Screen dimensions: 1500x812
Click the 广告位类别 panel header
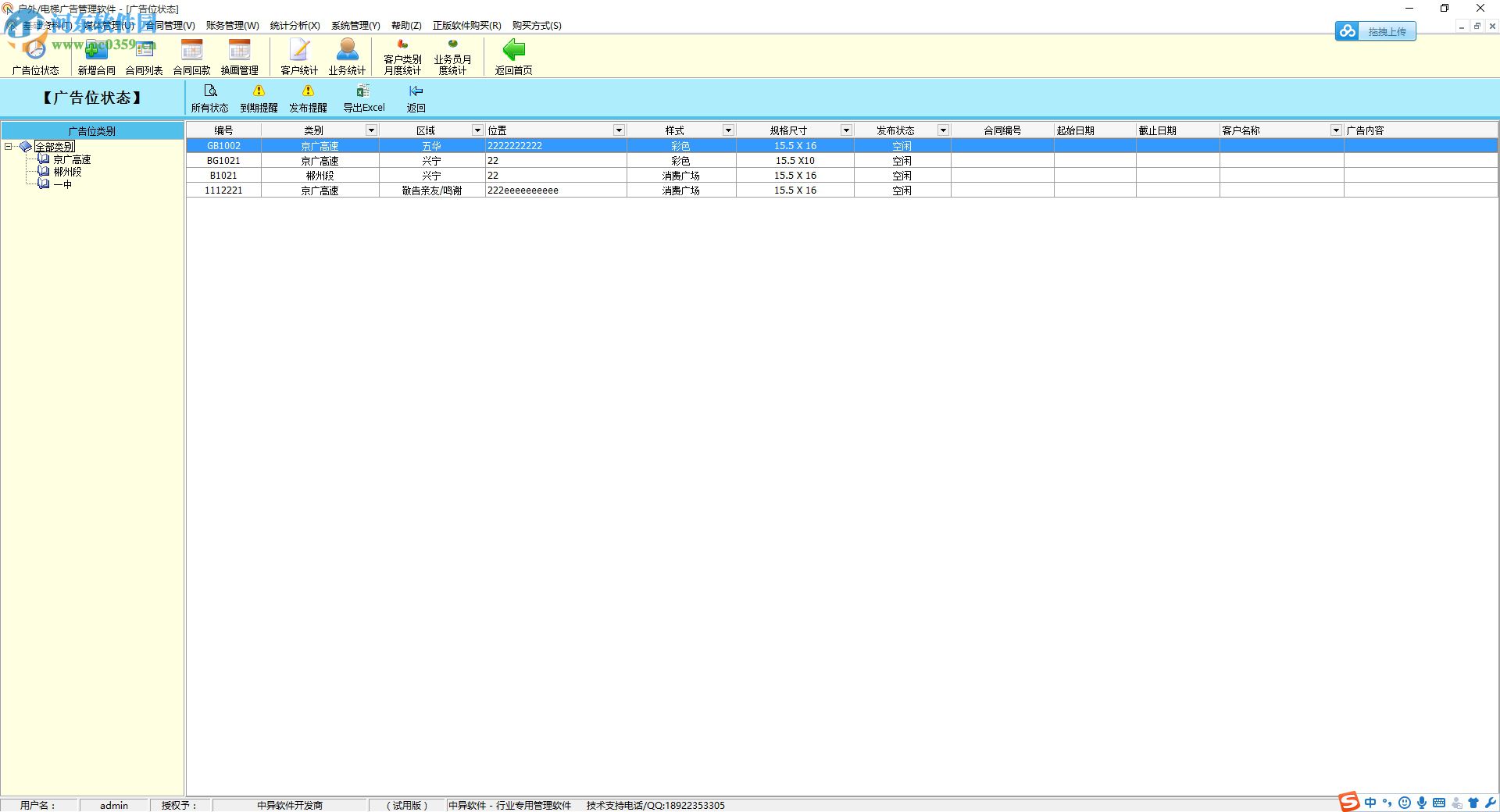click(x=92, y=131)
